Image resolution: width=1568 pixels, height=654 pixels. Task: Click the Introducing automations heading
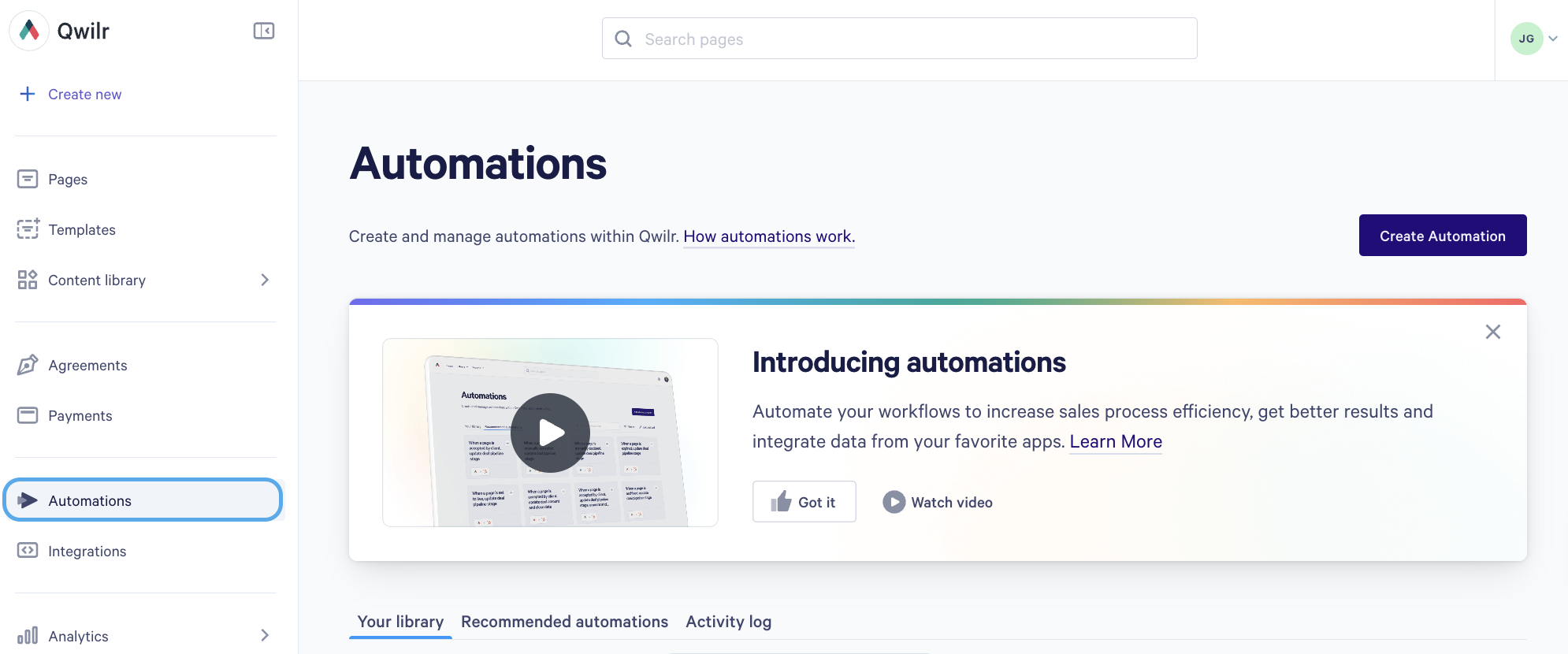[x=908, y=362]
